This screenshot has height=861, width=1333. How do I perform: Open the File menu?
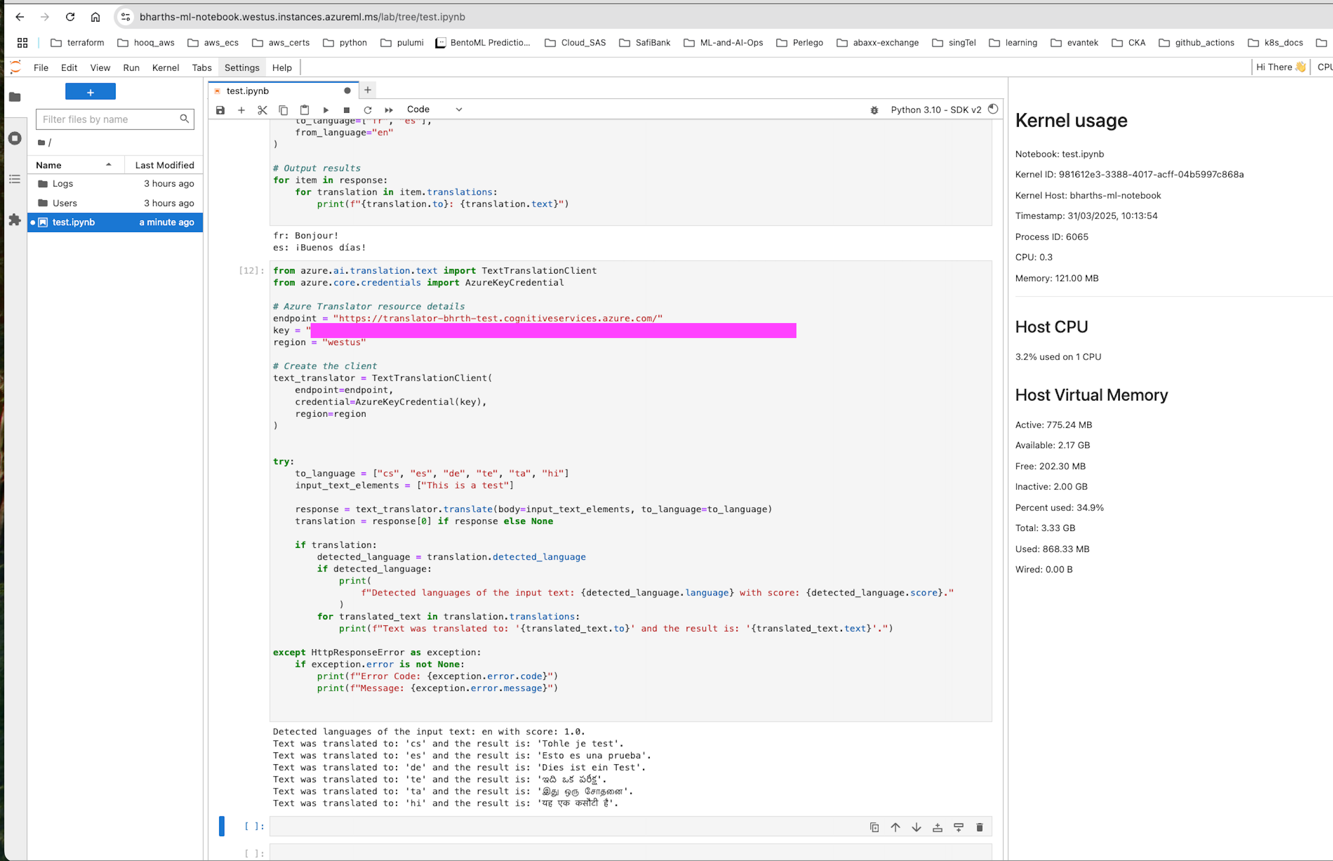(41, 68)
